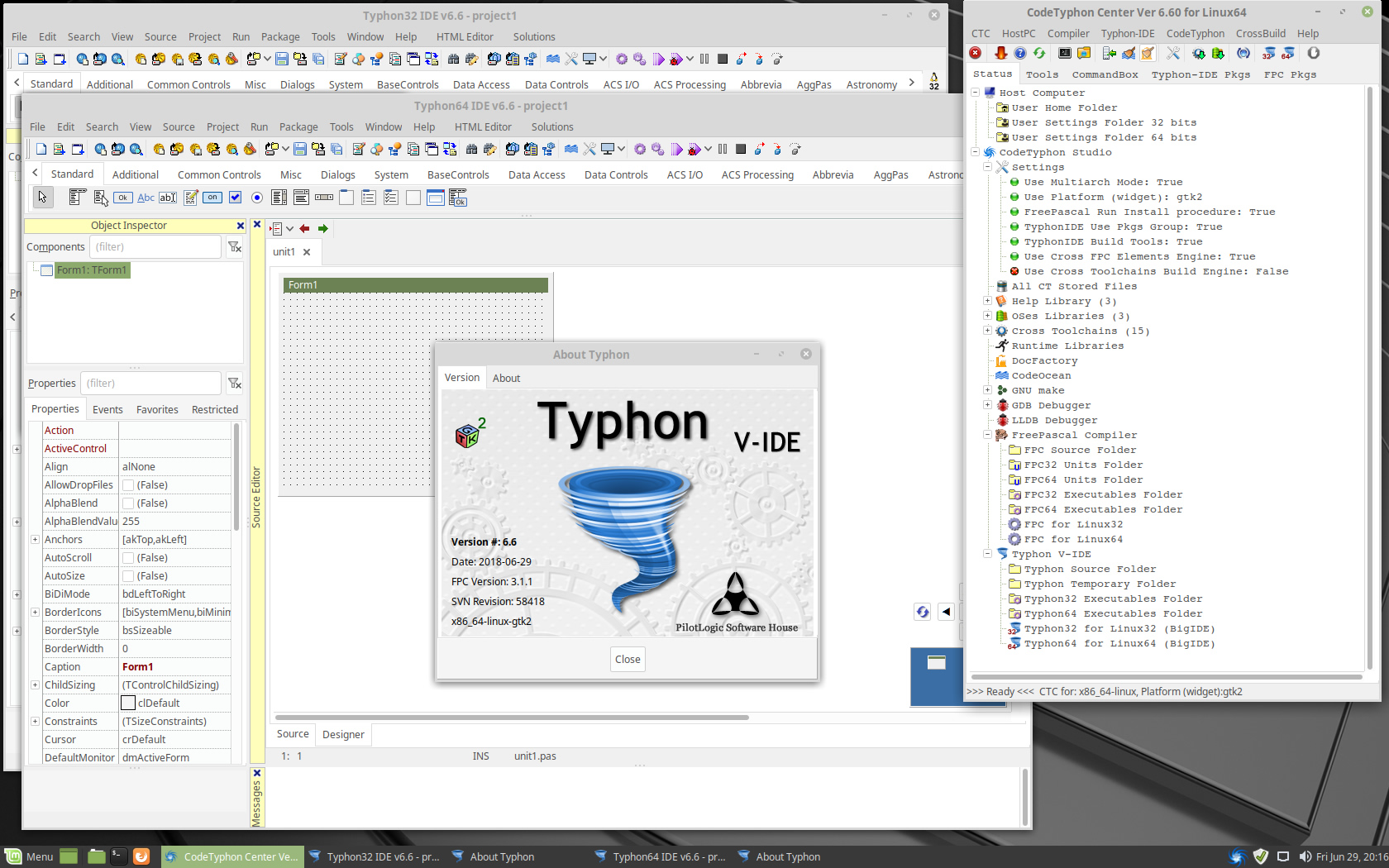Open the Additional palette tab in Typhon64 IDE

click(136, 174)
